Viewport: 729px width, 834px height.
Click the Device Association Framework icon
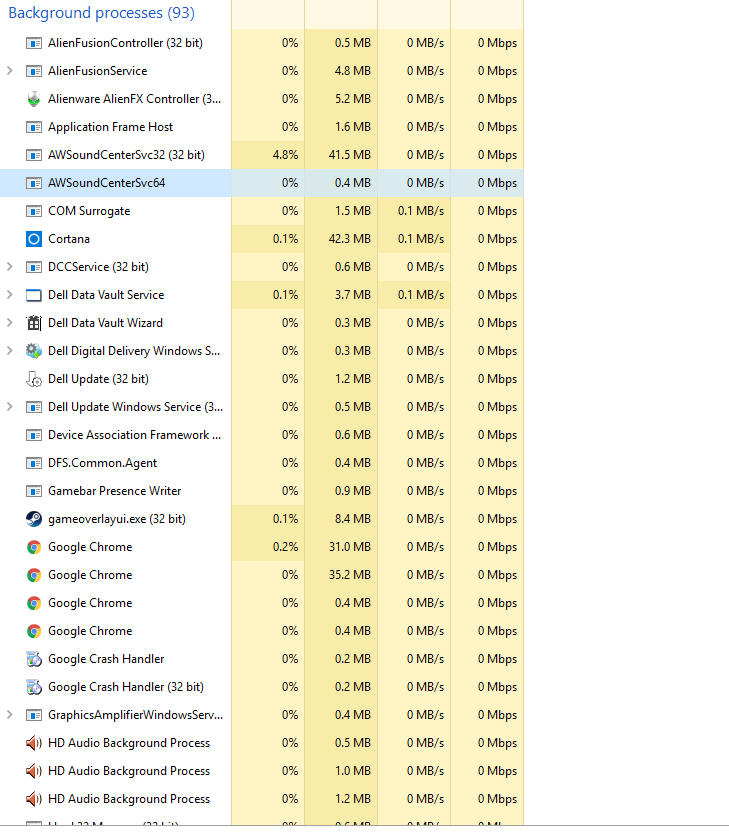pyautogui.click(x=33, y=435)
